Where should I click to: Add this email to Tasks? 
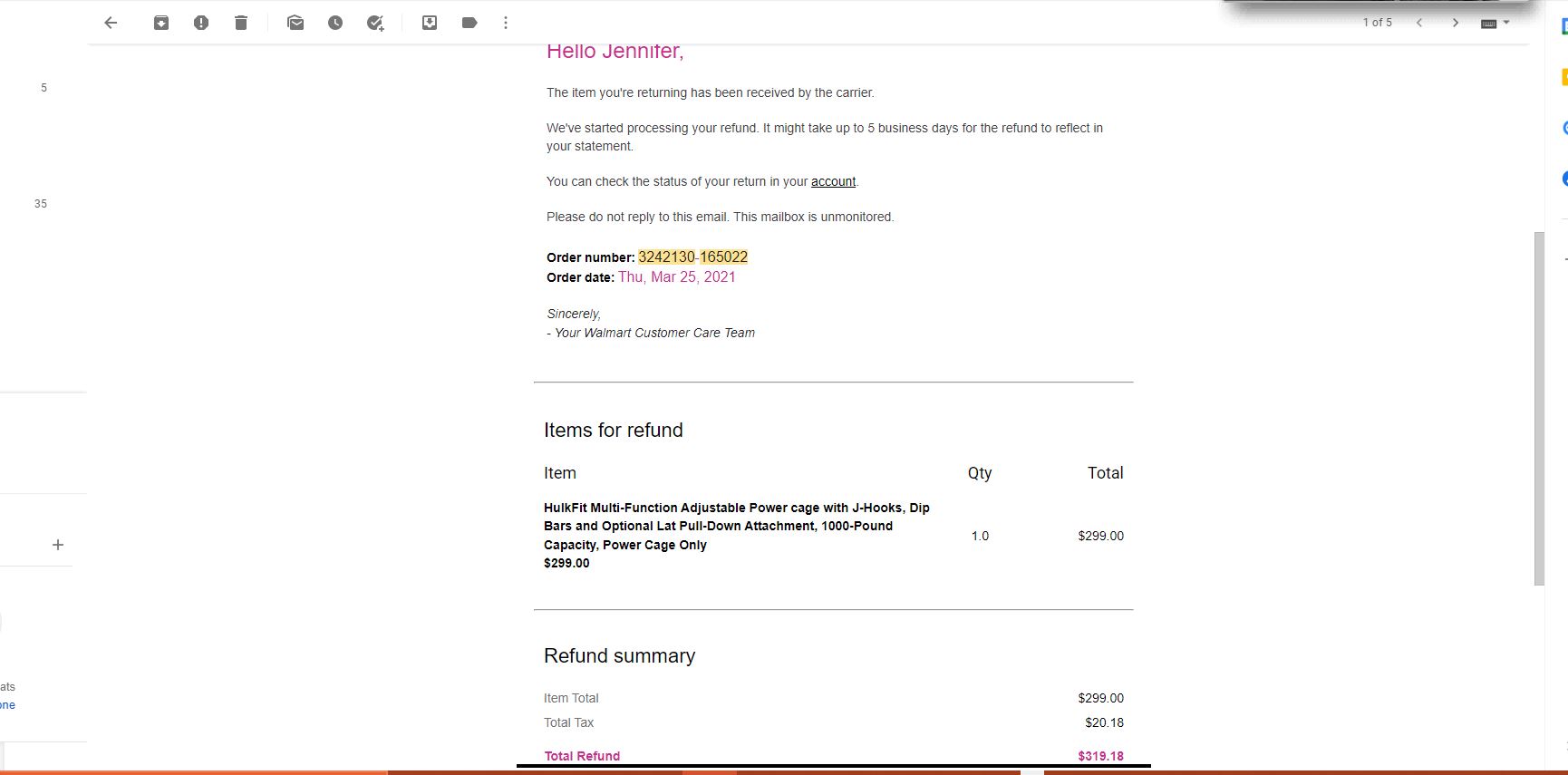pyautogui.click(x=375, y=23)
